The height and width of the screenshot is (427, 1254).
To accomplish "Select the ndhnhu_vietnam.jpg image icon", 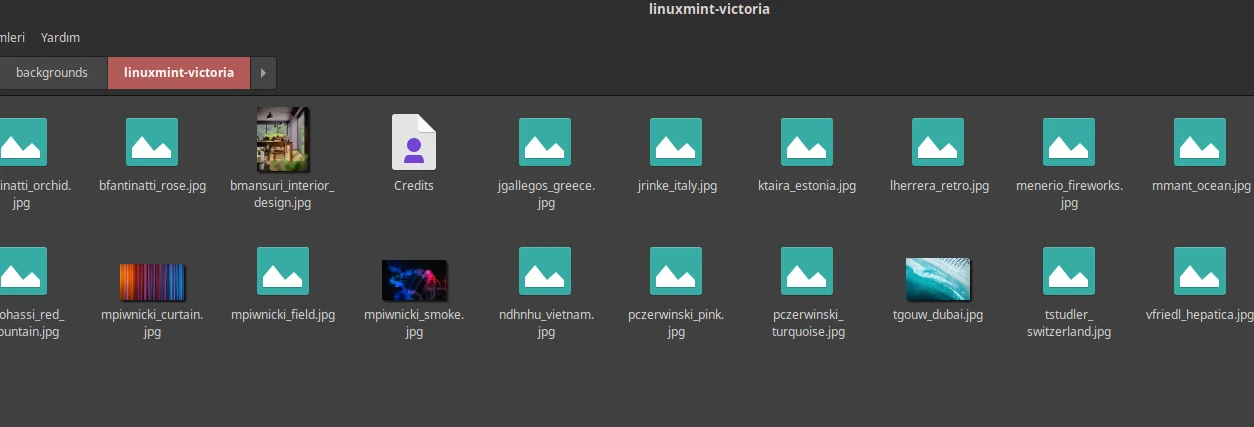I will pyautogui.click(x=545, y=271).
